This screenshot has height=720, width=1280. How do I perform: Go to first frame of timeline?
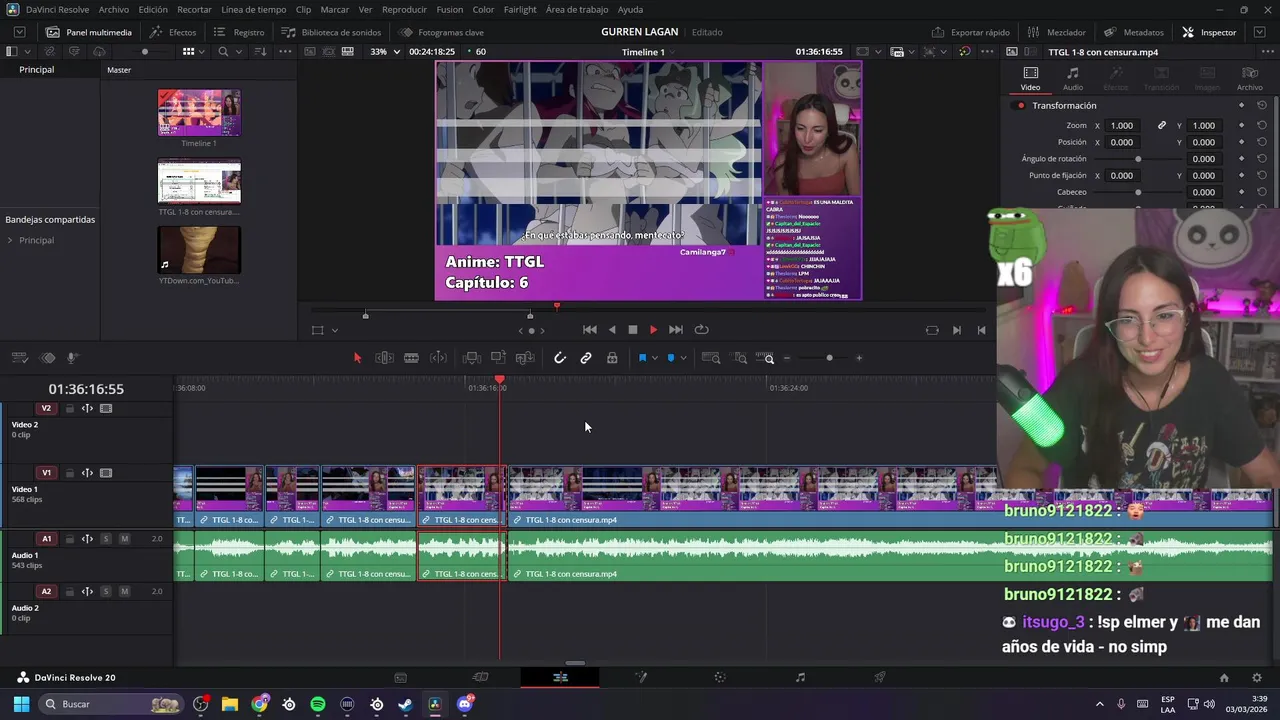click(590, 330)
